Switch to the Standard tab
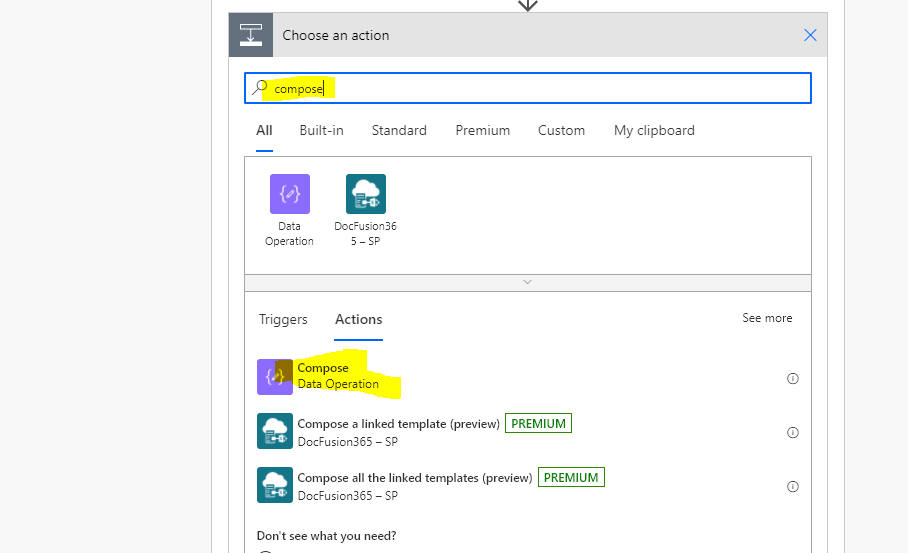Viewport: 908px width, 553px height. tap(399, 130)
